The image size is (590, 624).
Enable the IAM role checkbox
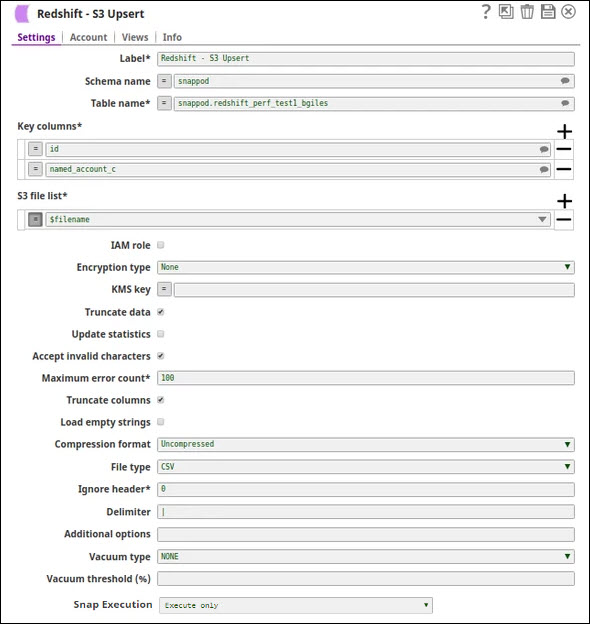[161, 245]
